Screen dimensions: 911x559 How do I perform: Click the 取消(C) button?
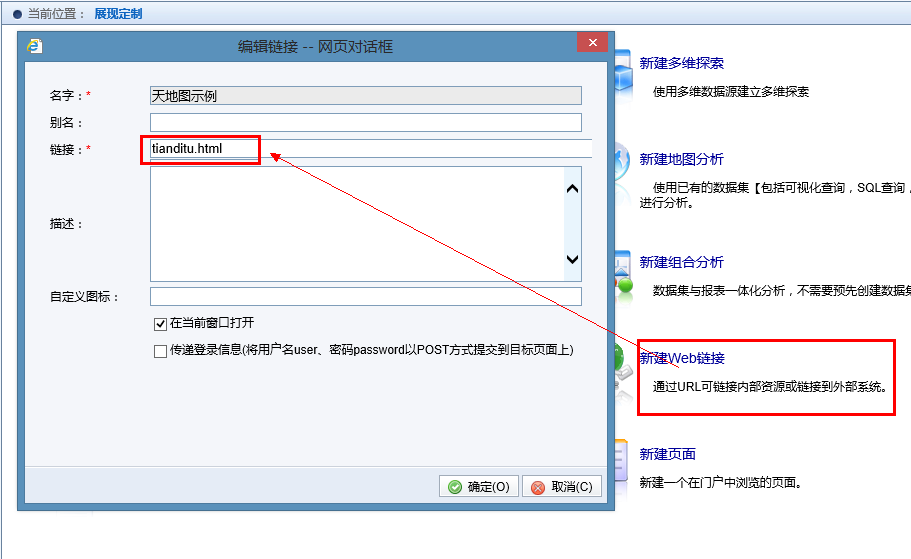click(x=561, y=486)
